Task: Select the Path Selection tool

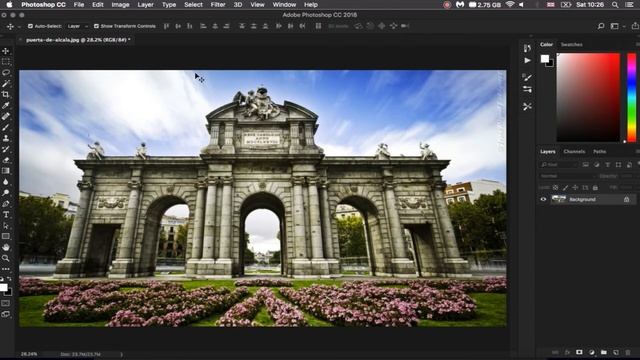Action: pos(6,226)
